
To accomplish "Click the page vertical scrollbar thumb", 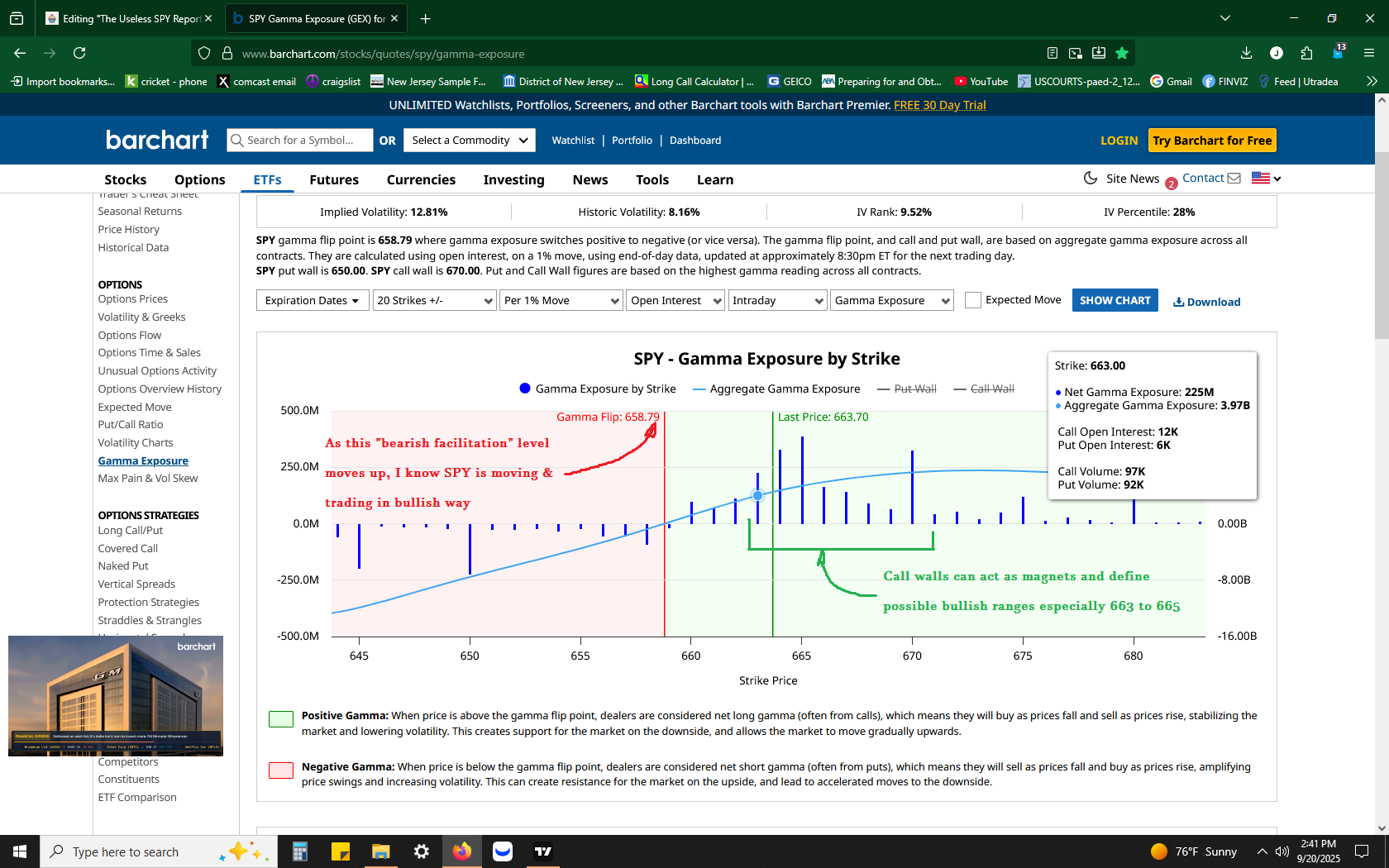I will coord(1382,244).
